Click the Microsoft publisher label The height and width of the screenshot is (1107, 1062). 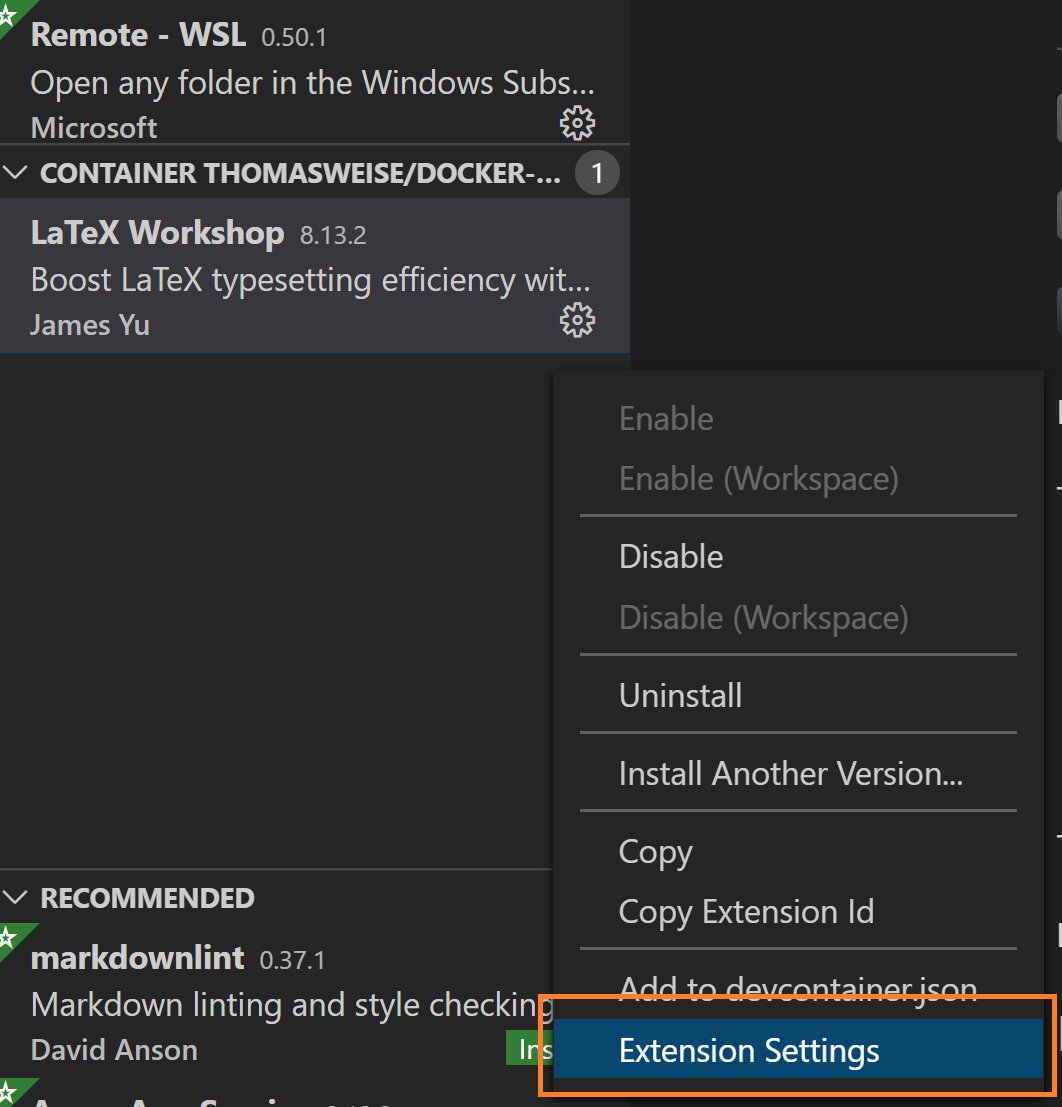click(x=94, y=128)
